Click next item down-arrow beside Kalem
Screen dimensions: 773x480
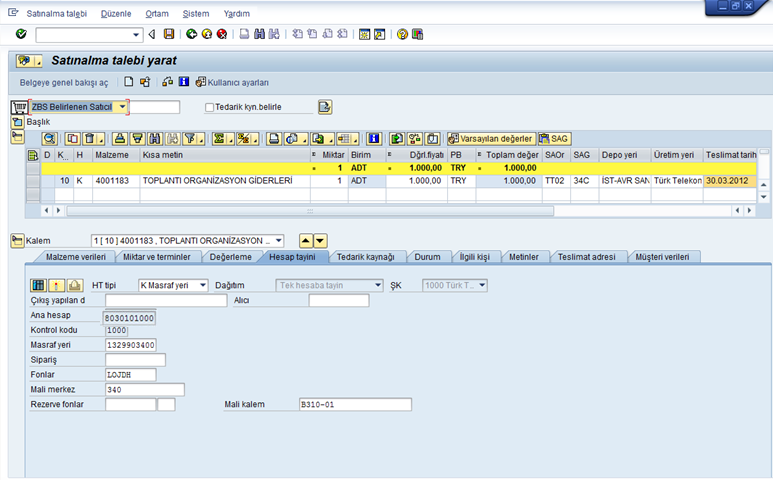320,241
